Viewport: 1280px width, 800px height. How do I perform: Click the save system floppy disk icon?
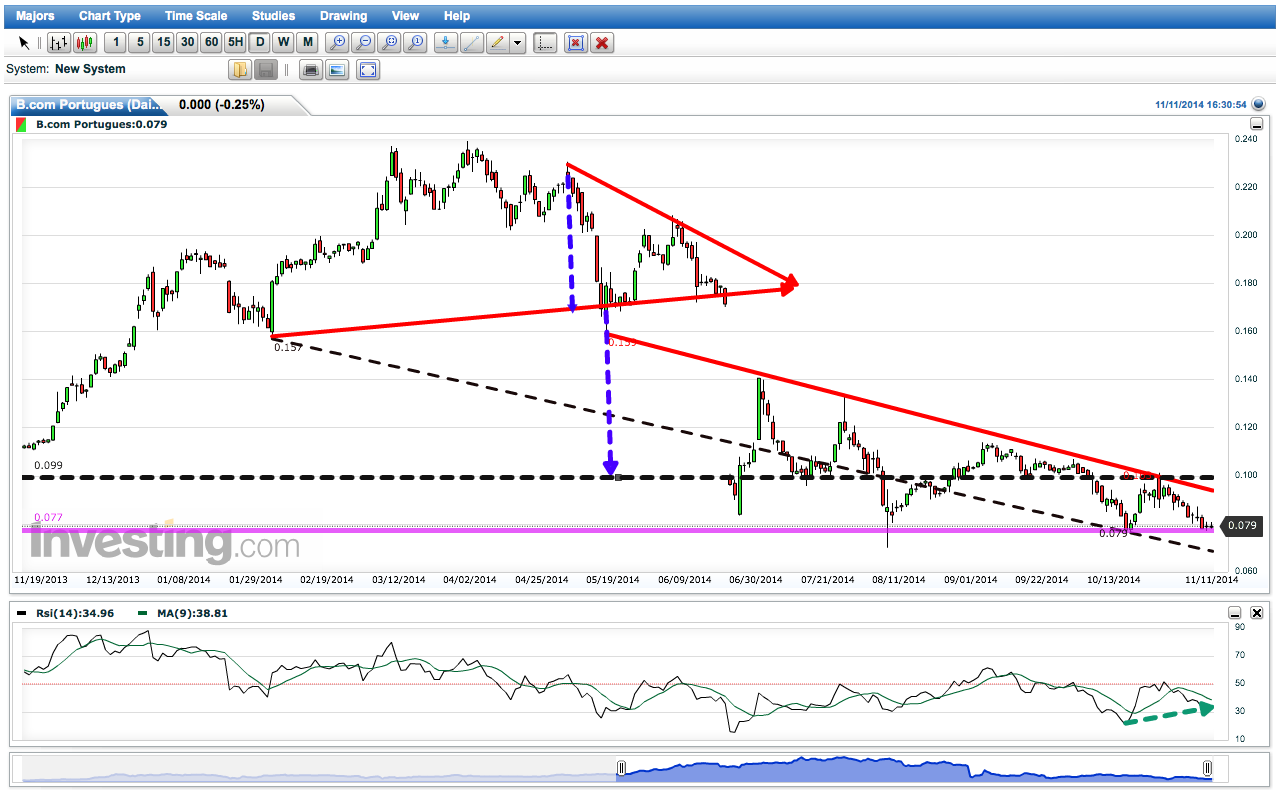pos(266,69)
